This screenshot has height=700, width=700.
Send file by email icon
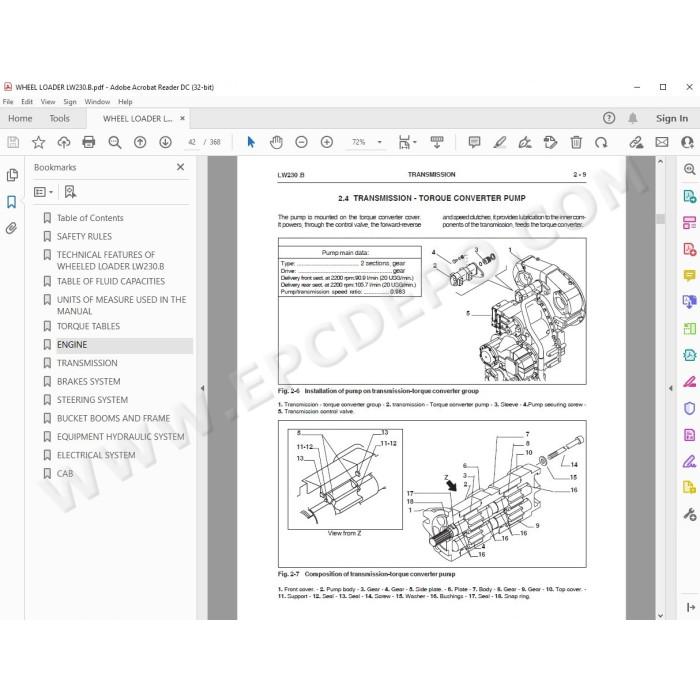click(x=662, y=142)
